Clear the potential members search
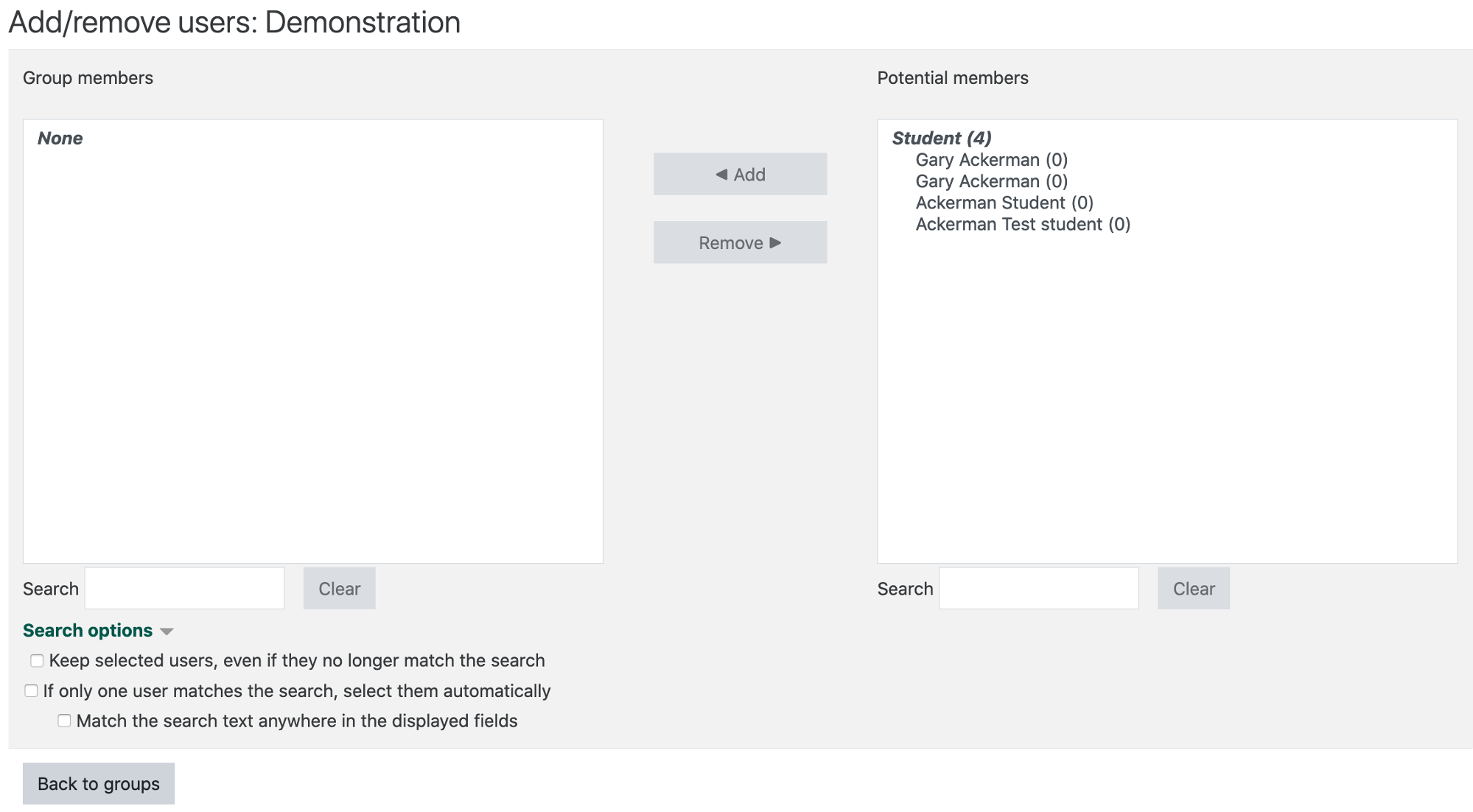 1193,588
